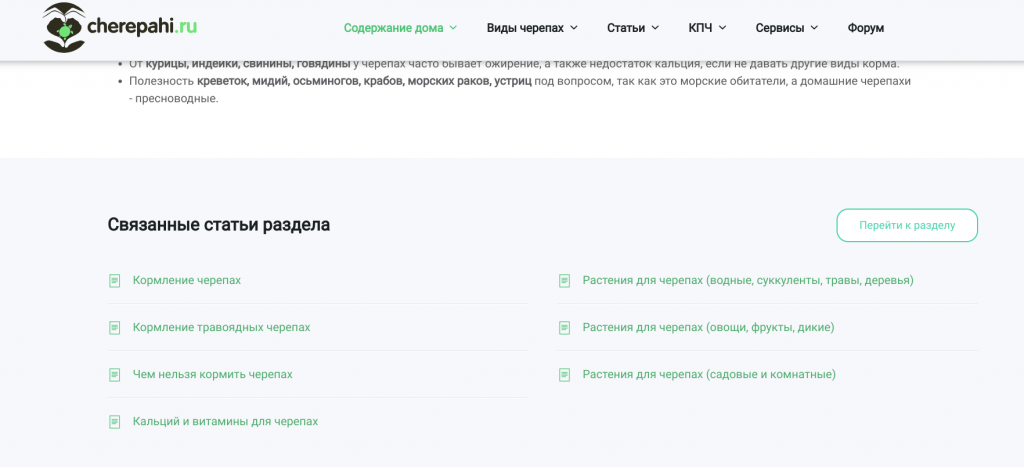
Task: Expand the Содержание дома dropdown chevron
Action: point(453,27)
